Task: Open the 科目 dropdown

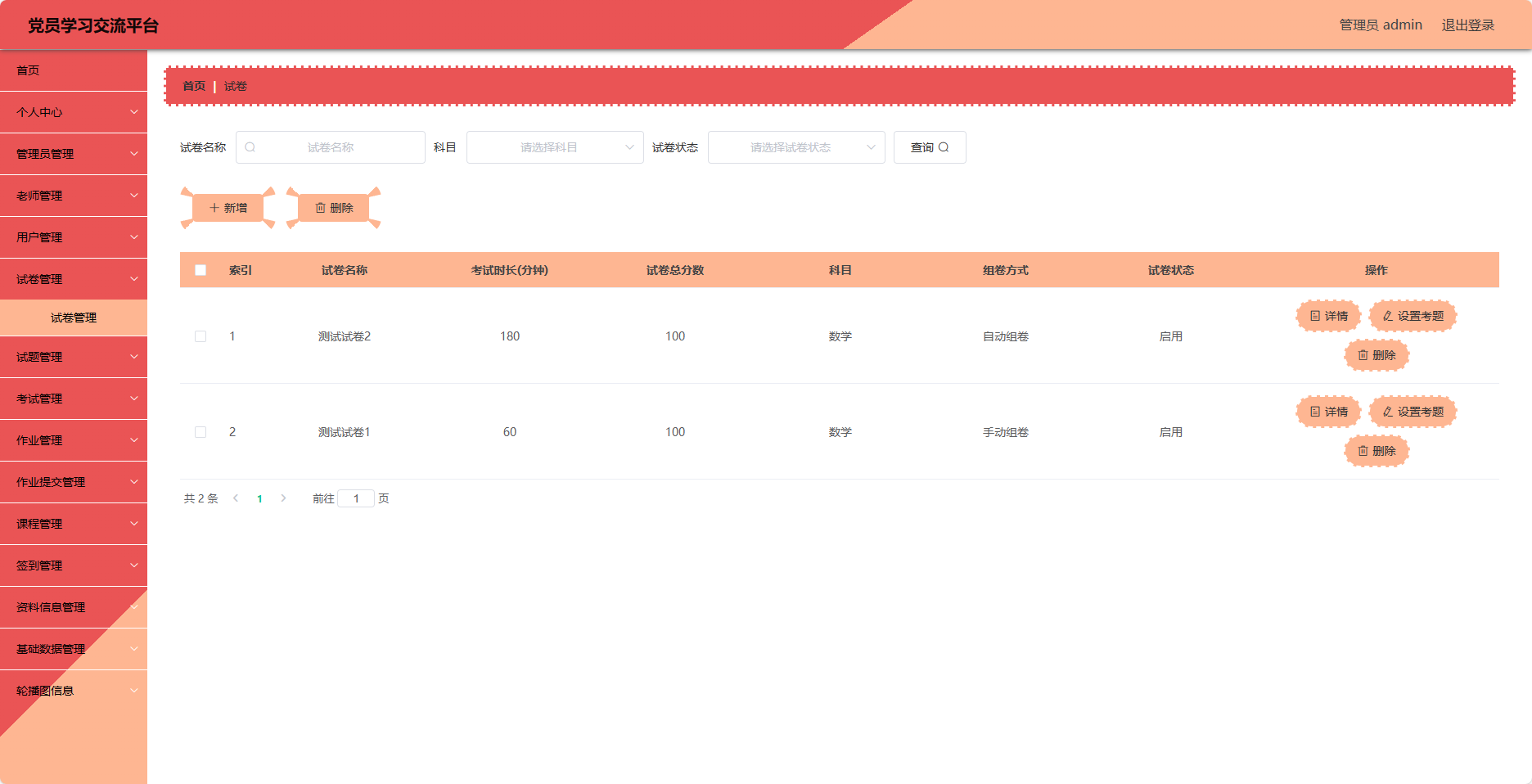Action: pos(555,147)
